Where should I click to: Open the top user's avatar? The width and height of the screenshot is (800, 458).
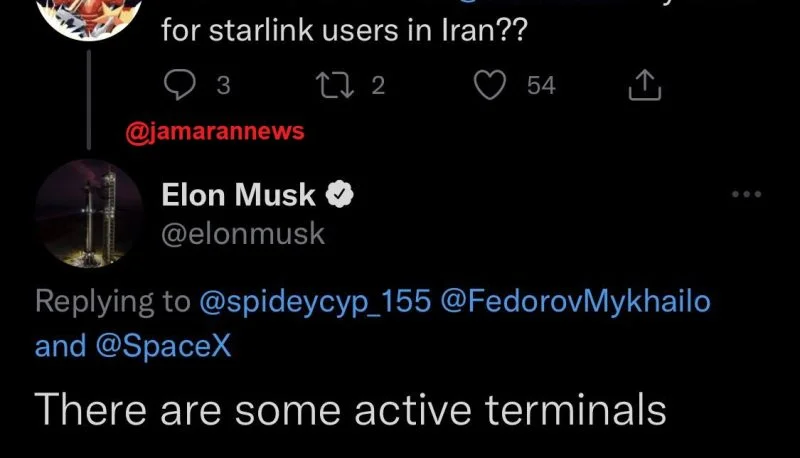tap(89, 18)
